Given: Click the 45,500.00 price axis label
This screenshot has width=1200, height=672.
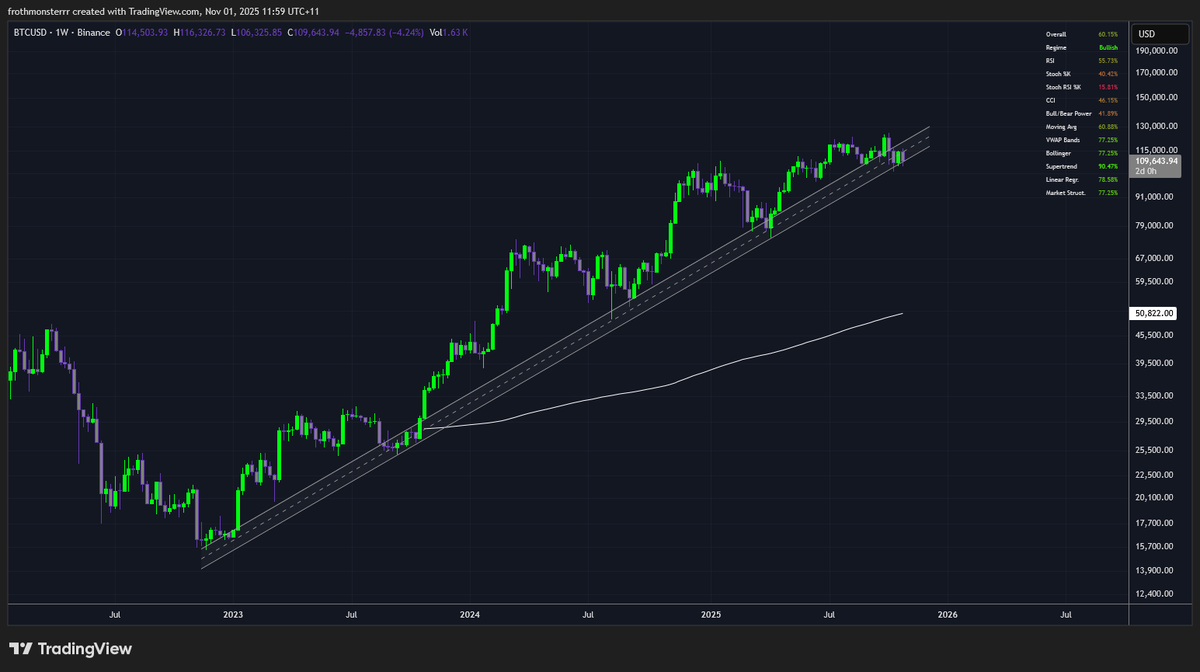Looking at the screenshot, I should click(x=1156, y=336).
